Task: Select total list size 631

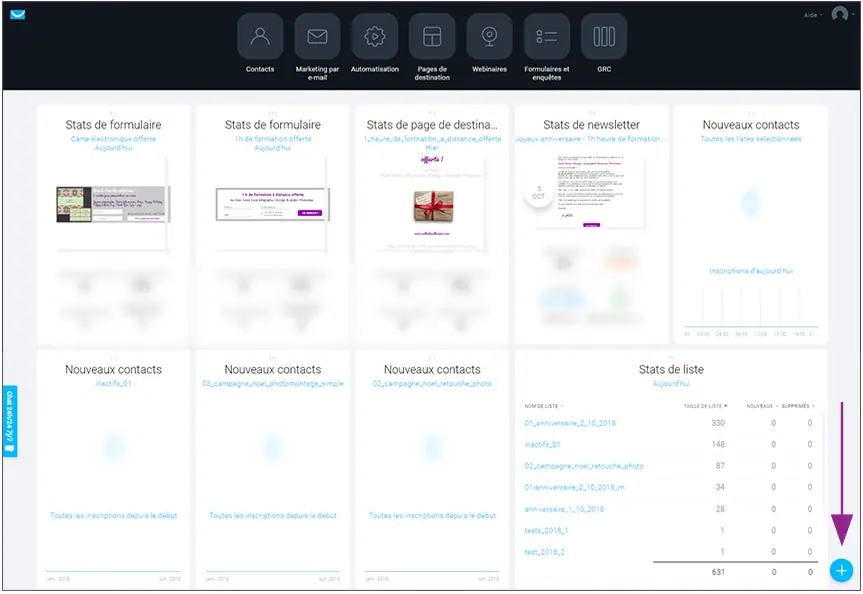Action: pos(718,572)
